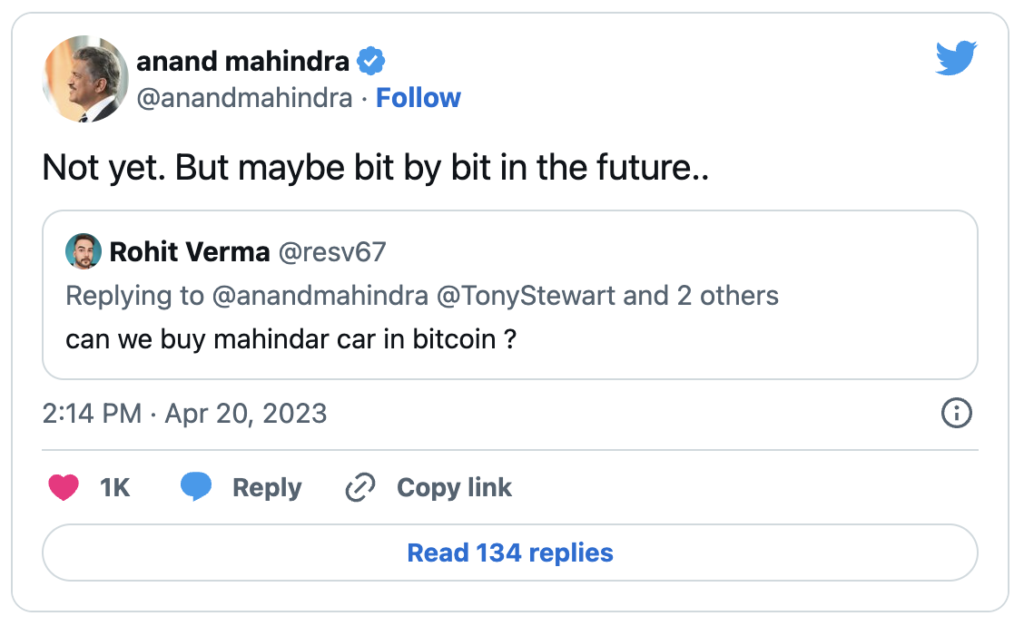Follow anand mahindra
This screenshot has height=626, width=1024.
[x=418, y=98]
